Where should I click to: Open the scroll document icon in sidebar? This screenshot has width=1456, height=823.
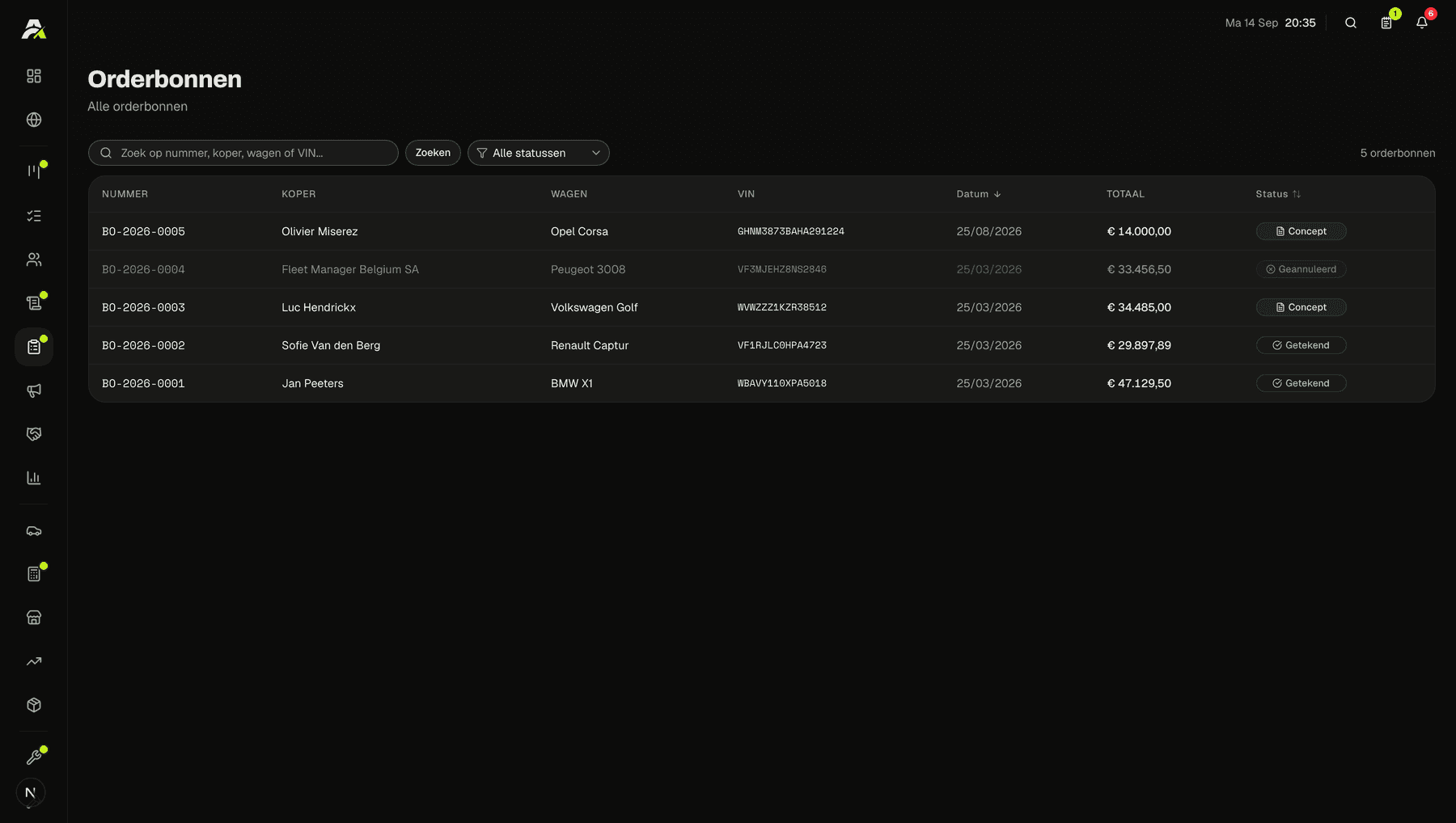[34, 303]
